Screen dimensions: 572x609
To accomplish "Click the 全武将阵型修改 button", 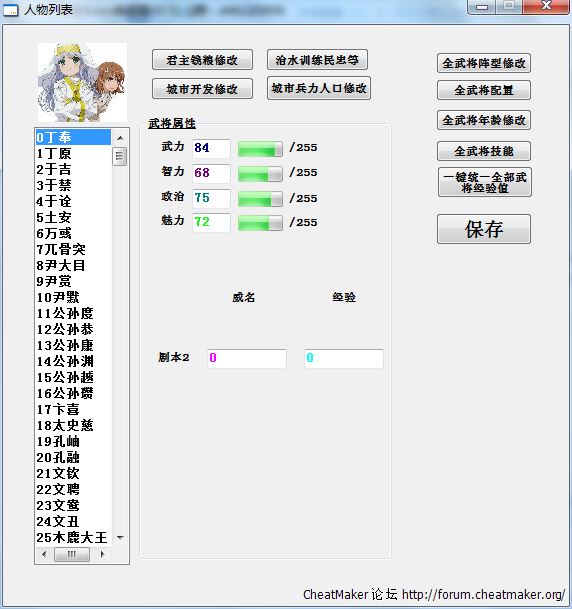I will (x=484, y=63).
